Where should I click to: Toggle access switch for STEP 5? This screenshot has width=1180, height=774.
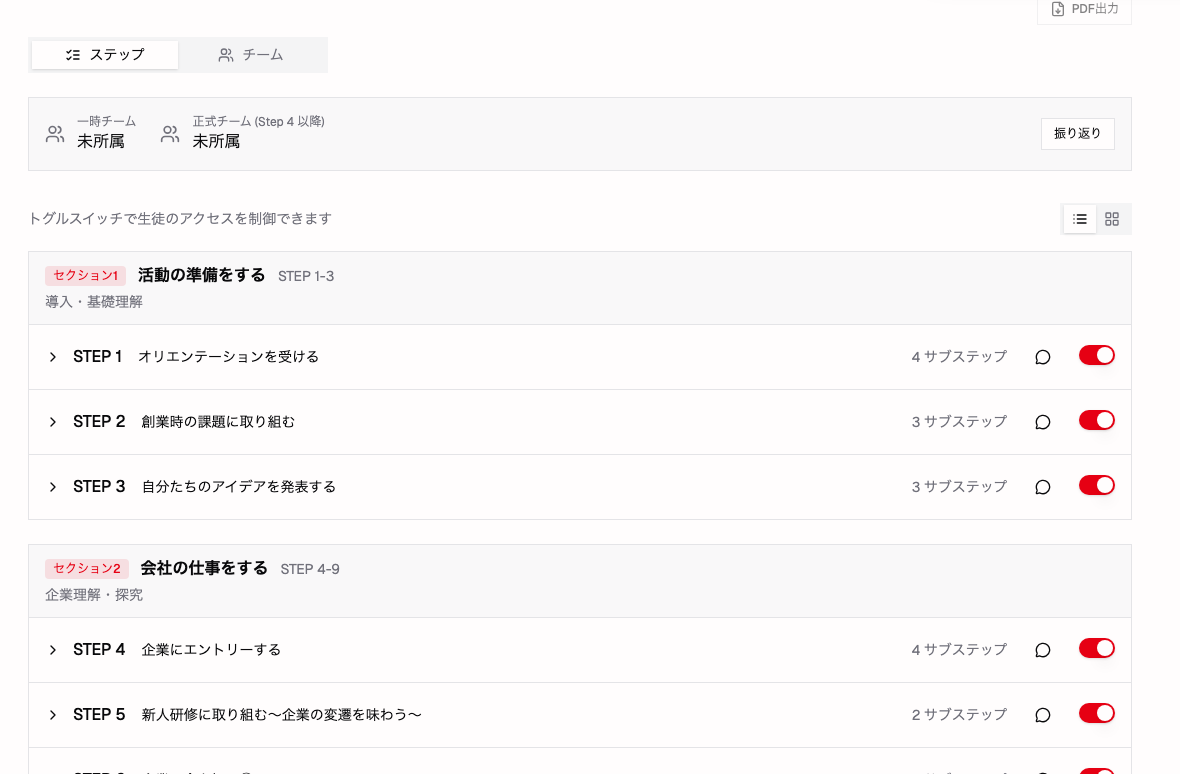[x=1096, y=713]
